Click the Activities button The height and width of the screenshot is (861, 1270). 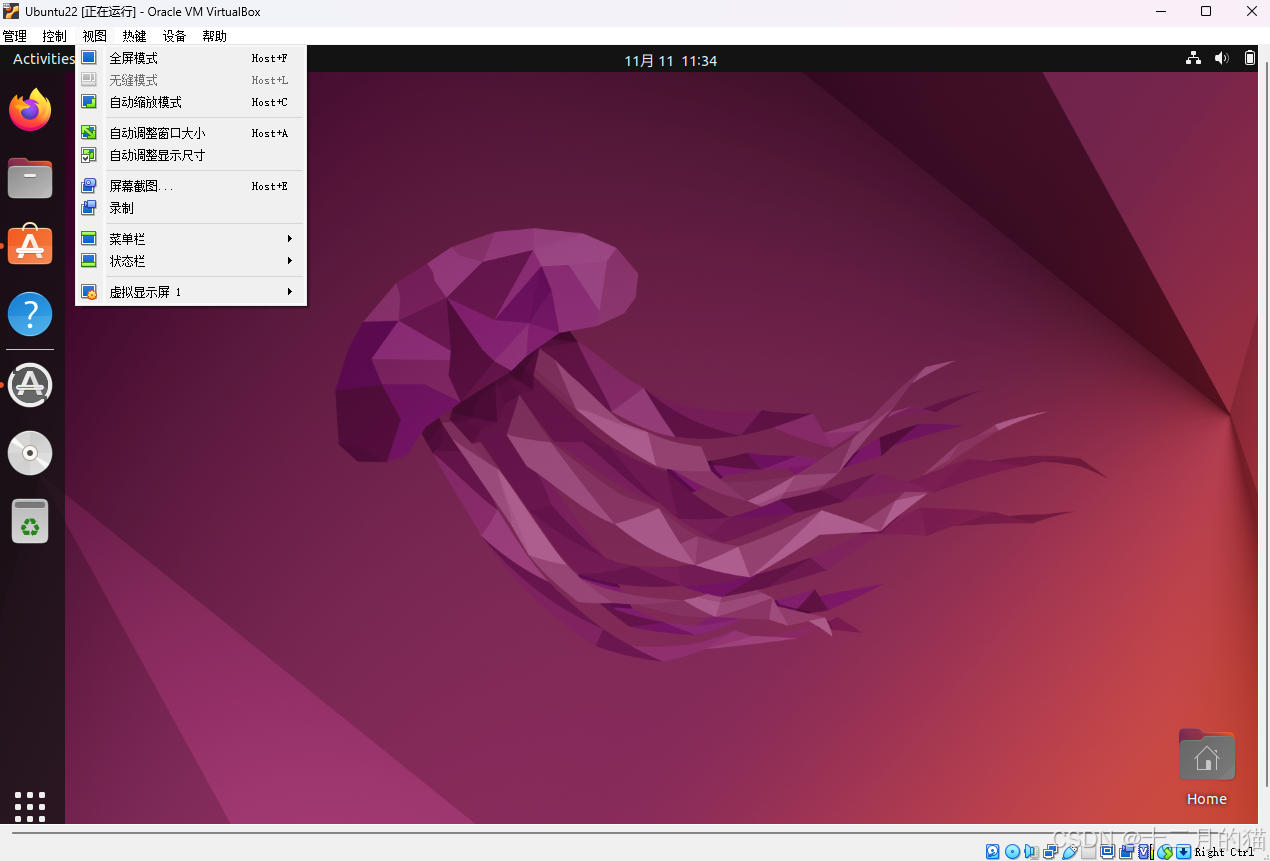(43, 59)
